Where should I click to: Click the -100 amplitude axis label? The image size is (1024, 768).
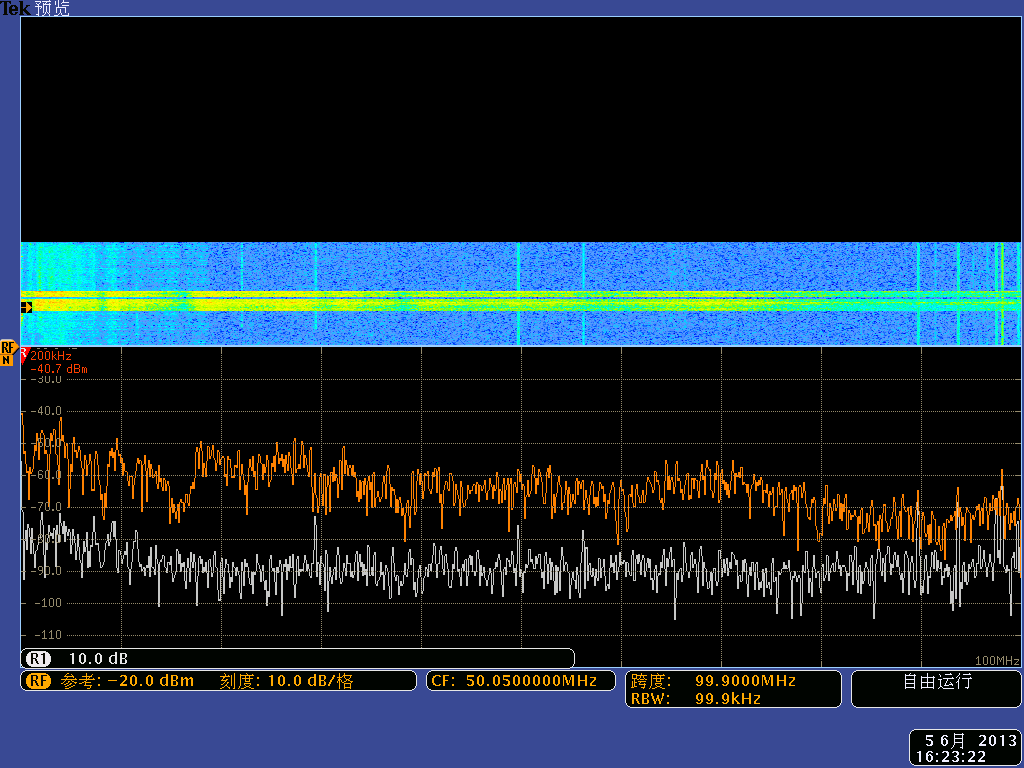(48, 603)
